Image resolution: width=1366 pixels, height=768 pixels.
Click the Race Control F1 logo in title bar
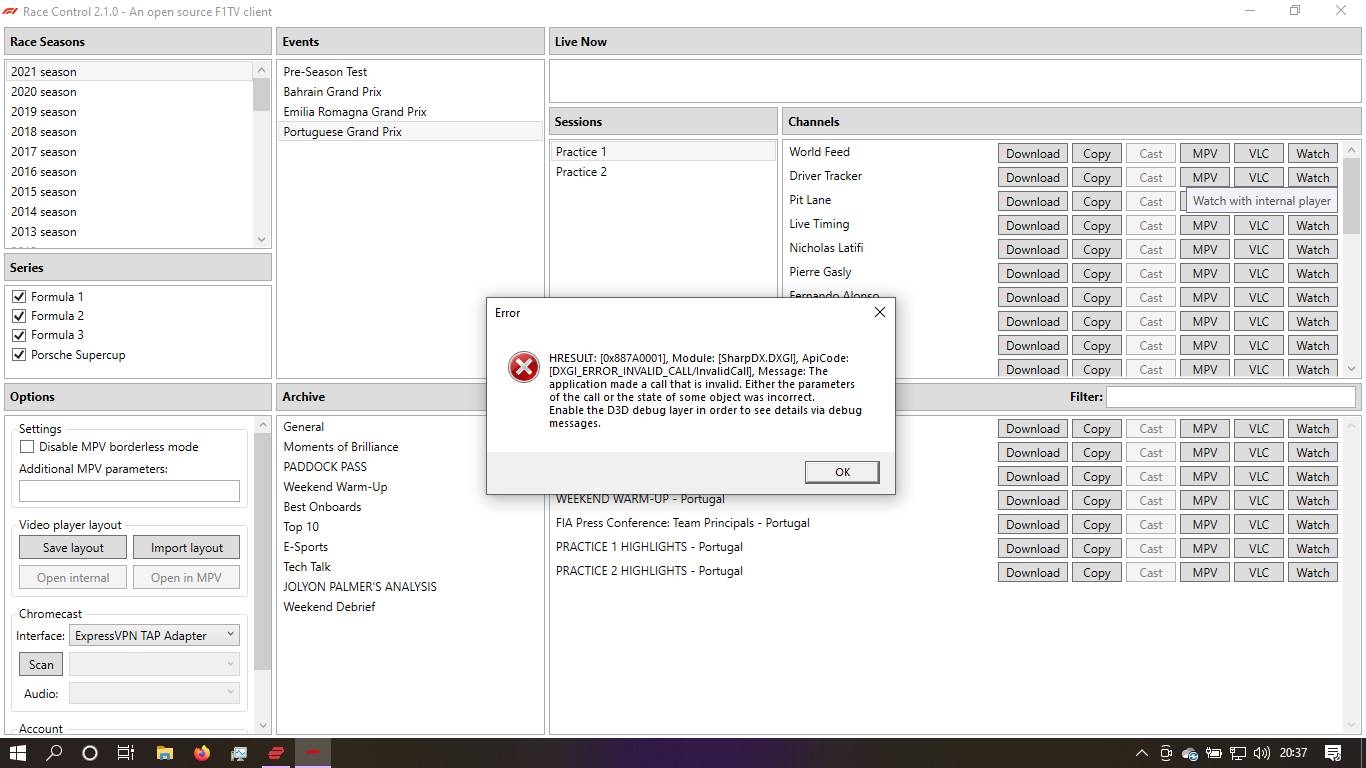(x=11, y=11)
